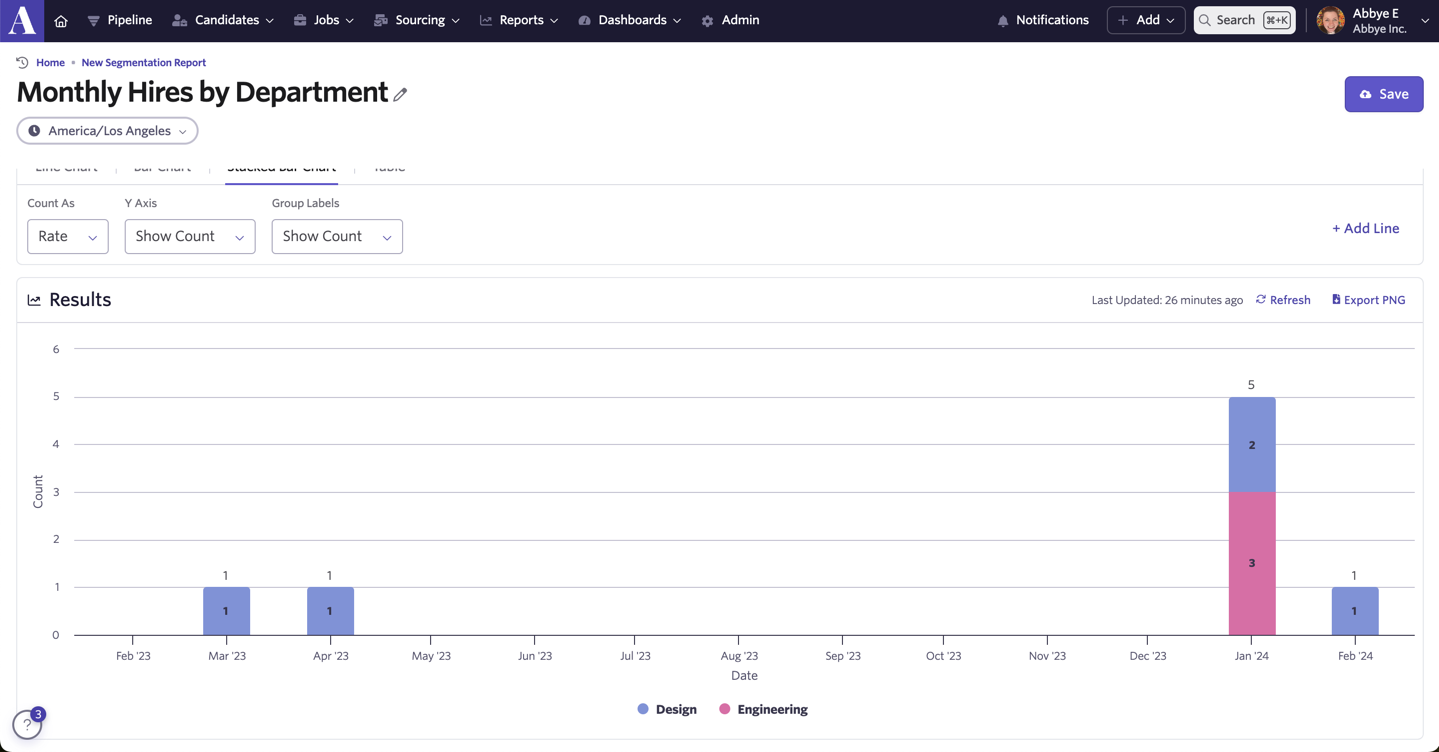Open the Dashboards dropdown
The image size is (1439, 752).
(x=630, y=20)
